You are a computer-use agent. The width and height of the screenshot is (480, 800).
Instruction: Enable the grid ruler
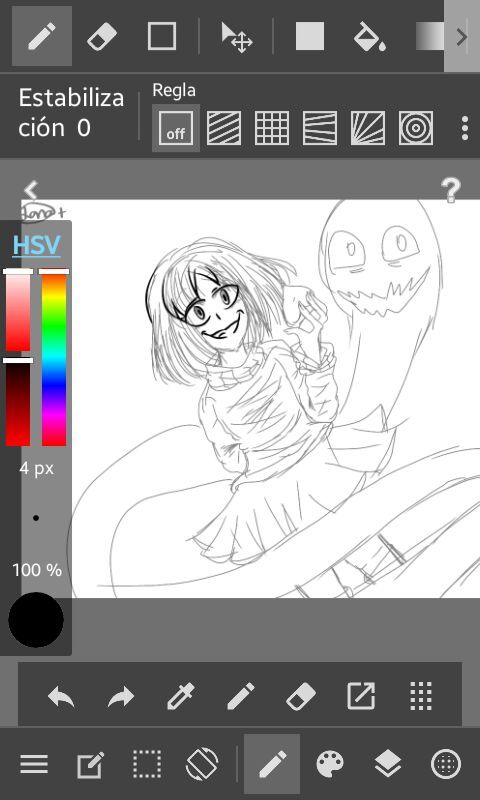coord(271,128)
